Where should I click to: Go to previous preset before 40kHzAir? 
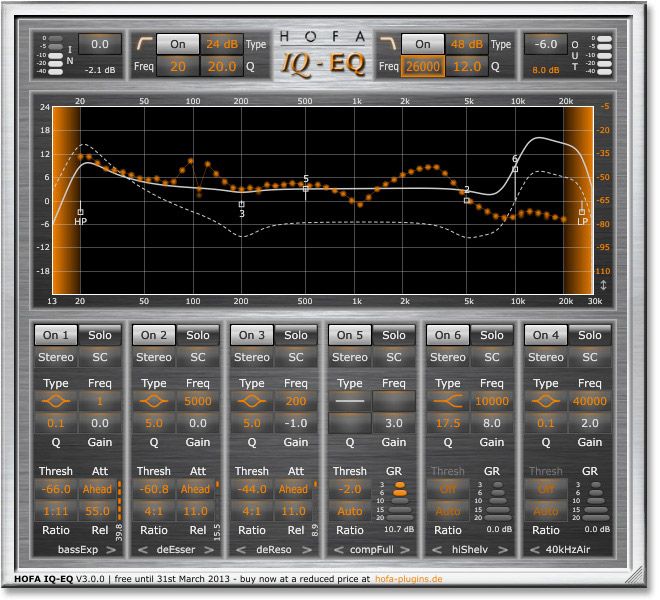click(x=535, y=549)
